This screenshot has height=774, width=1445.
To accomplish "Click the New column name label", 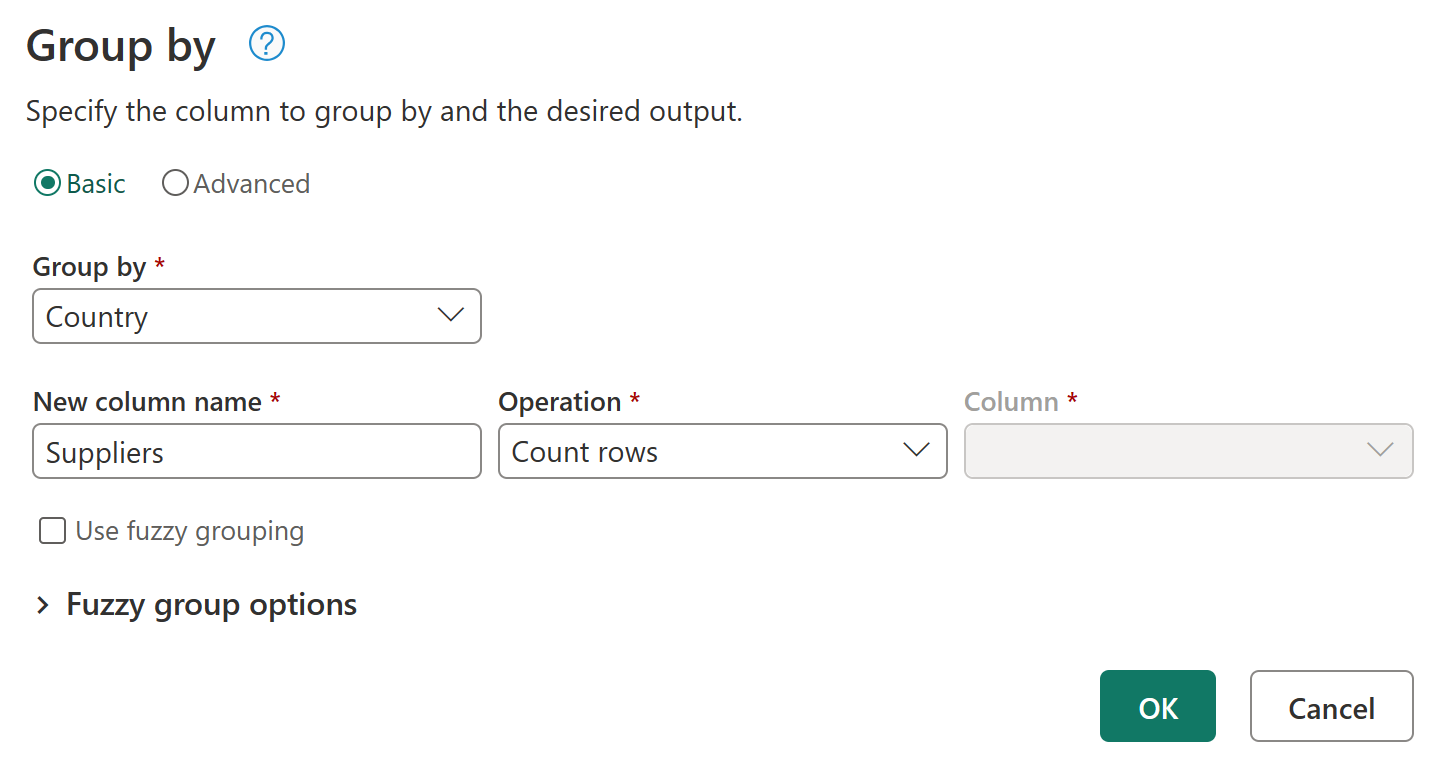I will (x=146, y=401).
